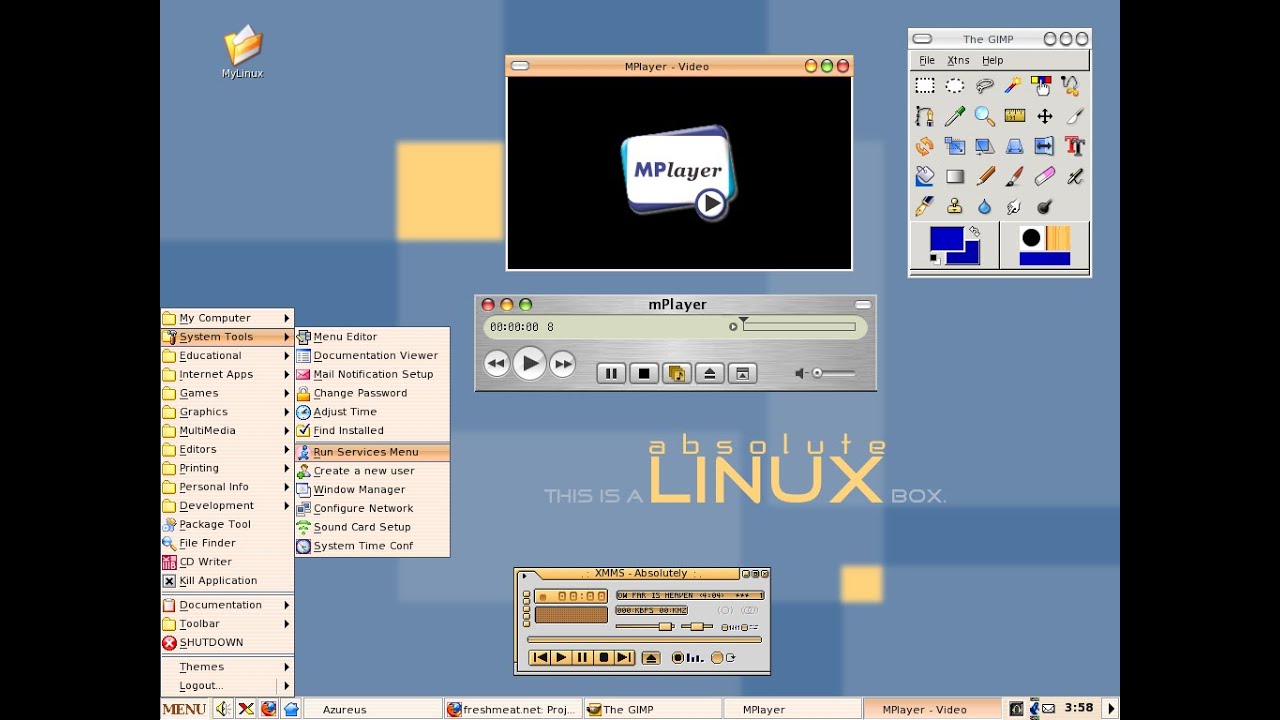Select the Free Select lasso tool
The width and height of the screenshot is (1280, 720).
(985, 86)
